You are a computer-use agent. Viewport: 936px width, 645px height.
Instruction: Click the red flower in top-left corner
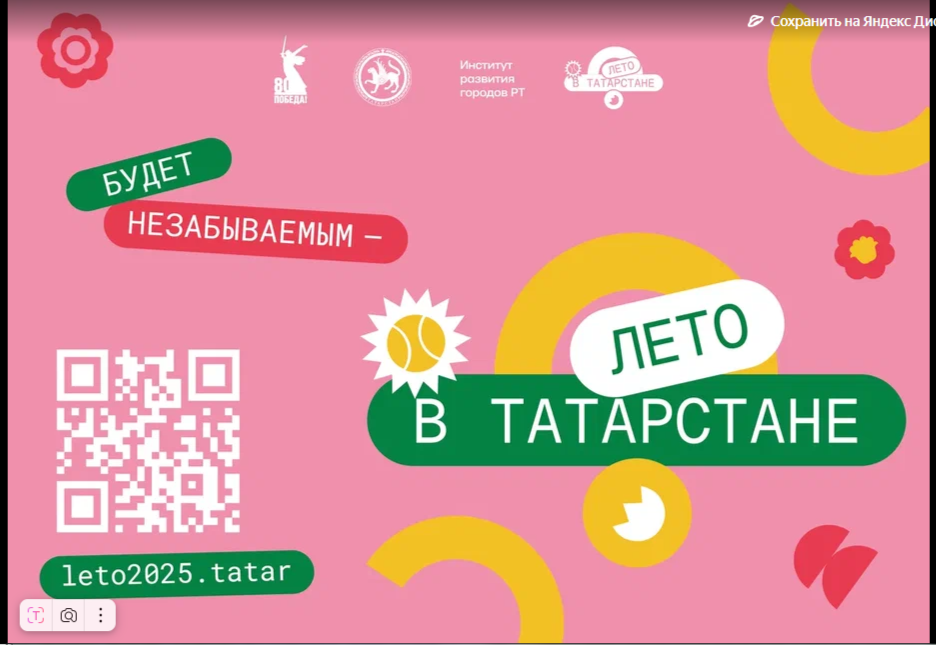coord(75,49)
